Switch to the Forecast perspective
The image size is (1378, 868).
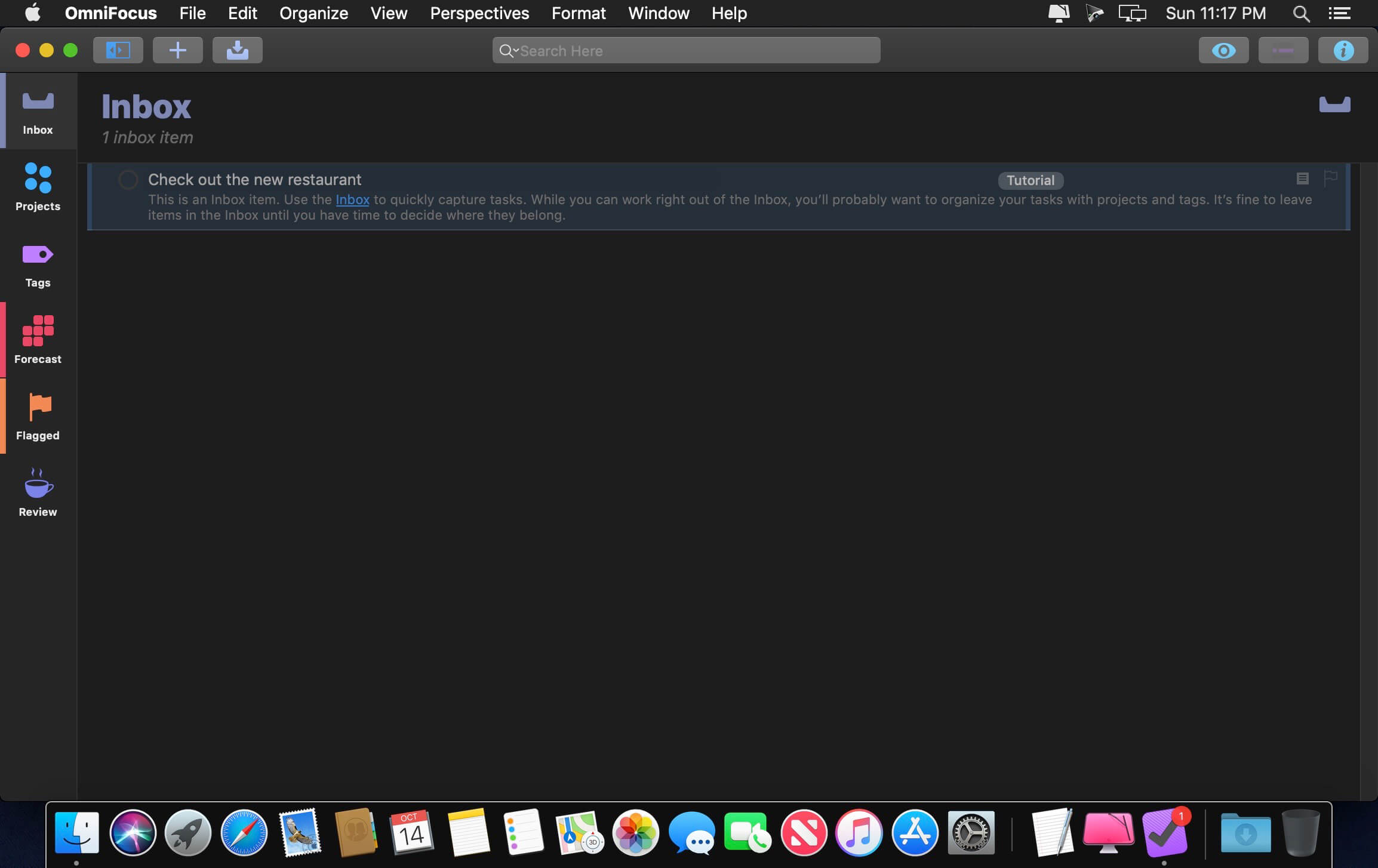38,340
